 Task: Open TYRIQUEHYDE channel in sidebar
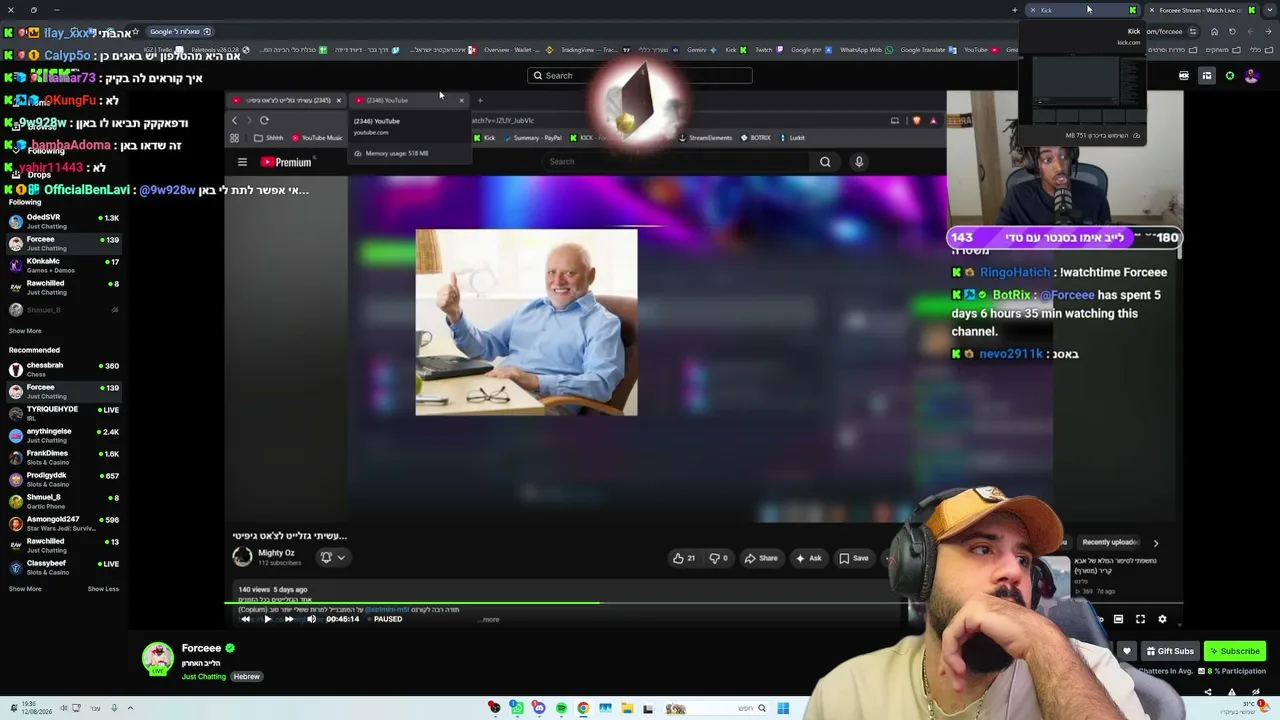click(x=64, y=414)
